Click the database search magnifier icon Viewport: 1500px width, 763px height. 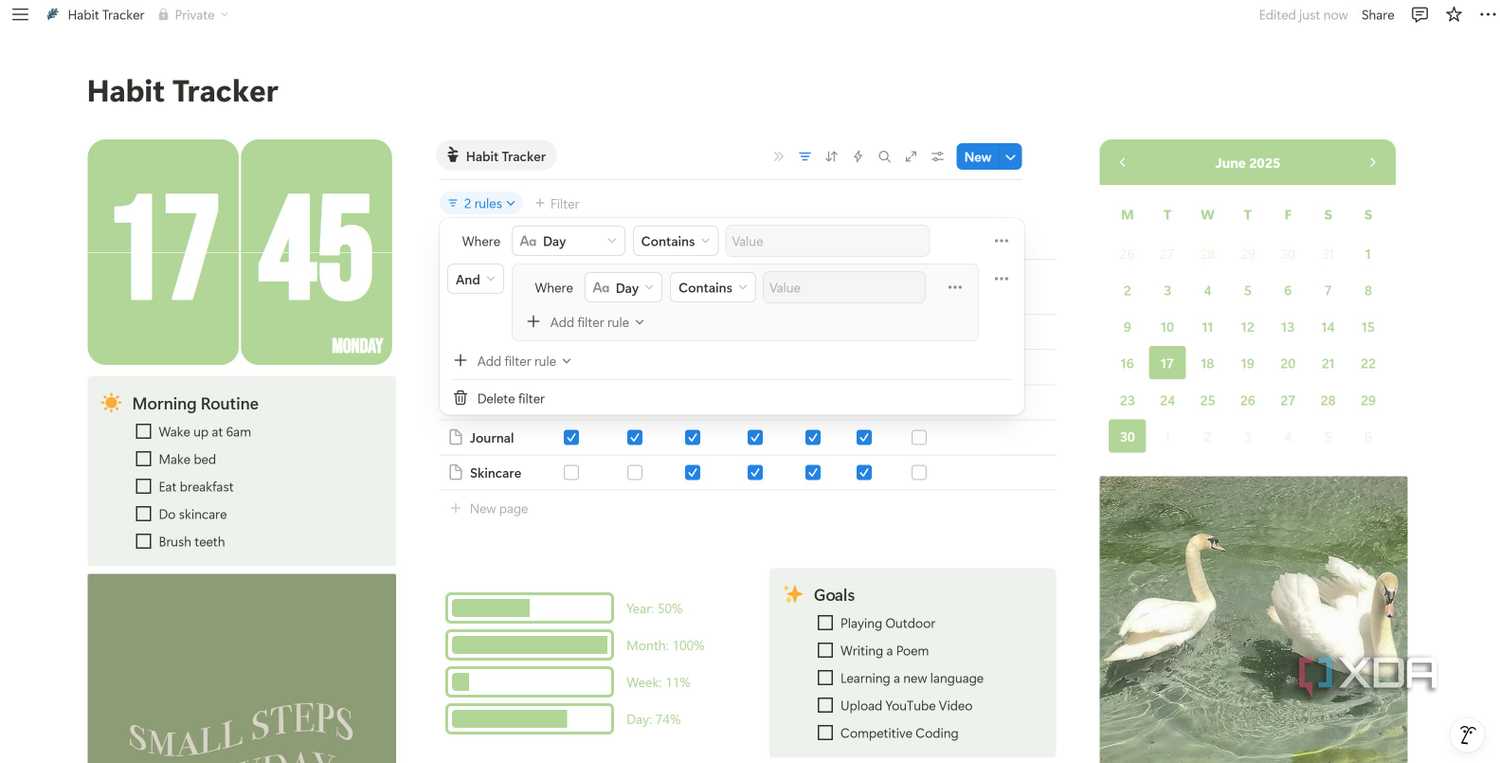click(x=884, y=157)
